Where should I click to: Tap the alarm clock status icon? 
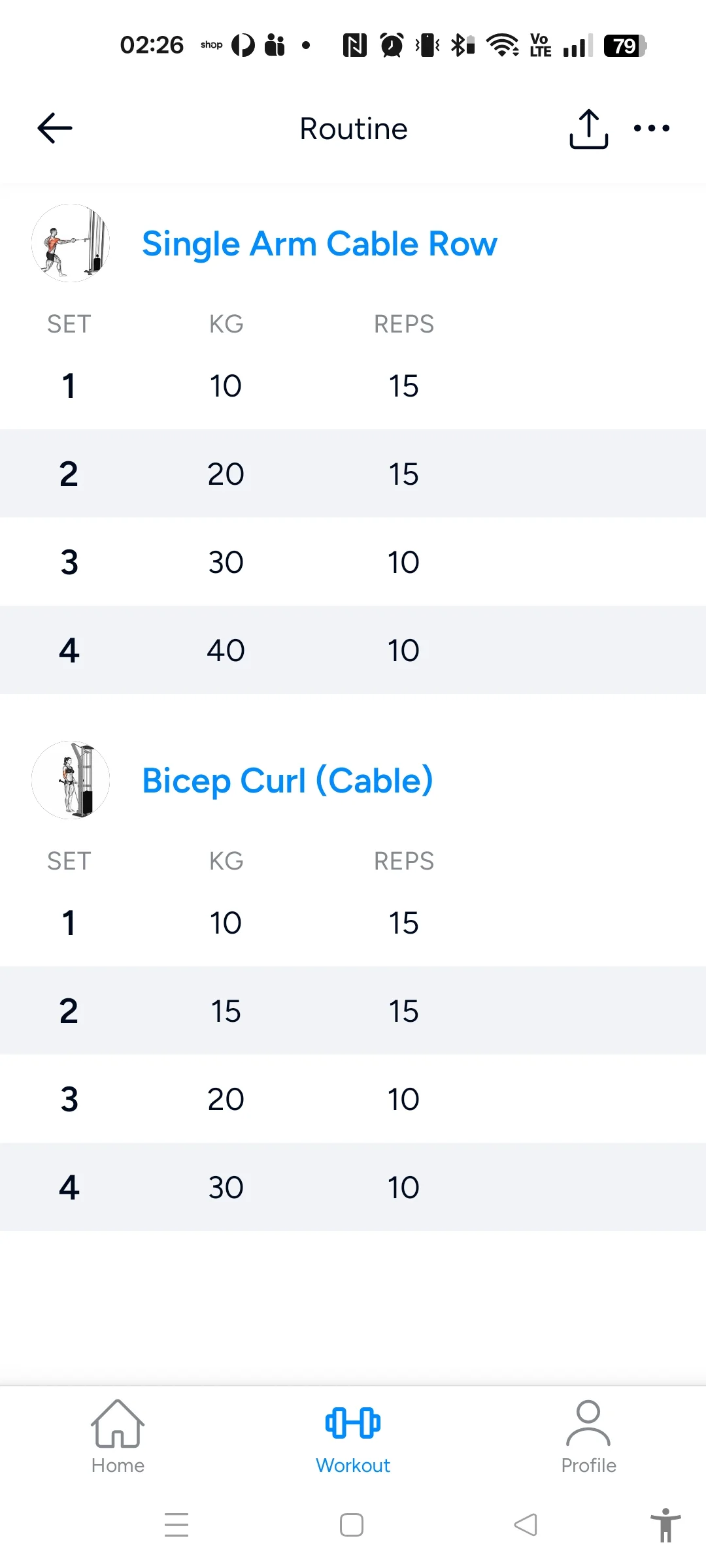coord(392,46)
